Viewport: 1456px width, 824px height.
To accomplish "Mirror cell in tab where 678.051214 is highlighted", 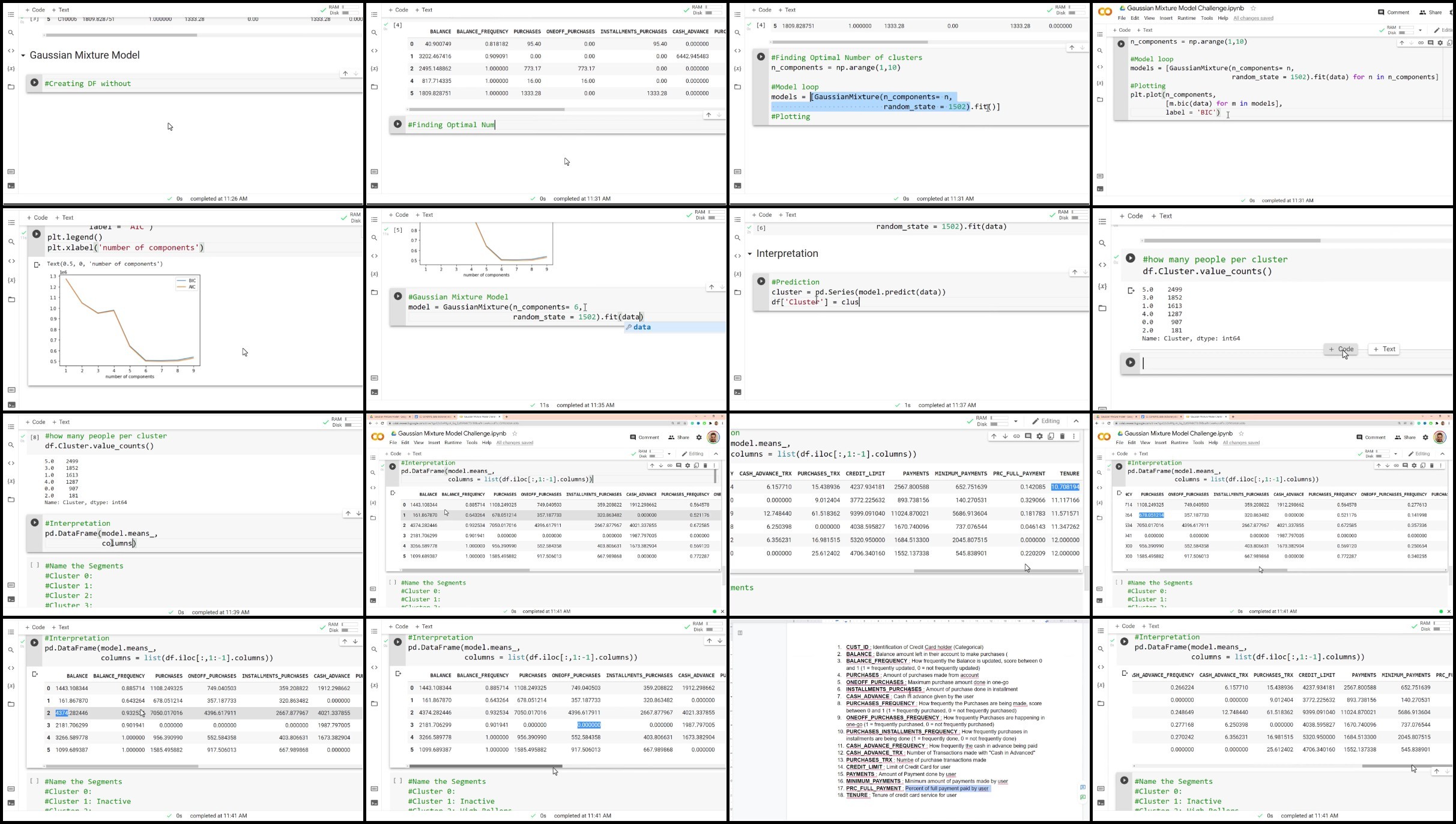I will tap(1423, 466).
